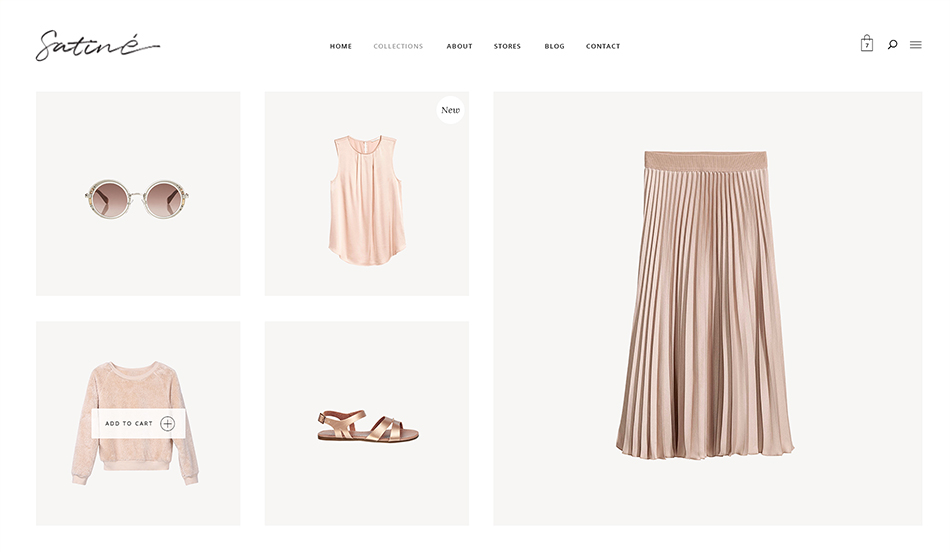Navigate to the About page
Image resolution: width=950 pixels, height=552 pixels.
pos(459,46)
